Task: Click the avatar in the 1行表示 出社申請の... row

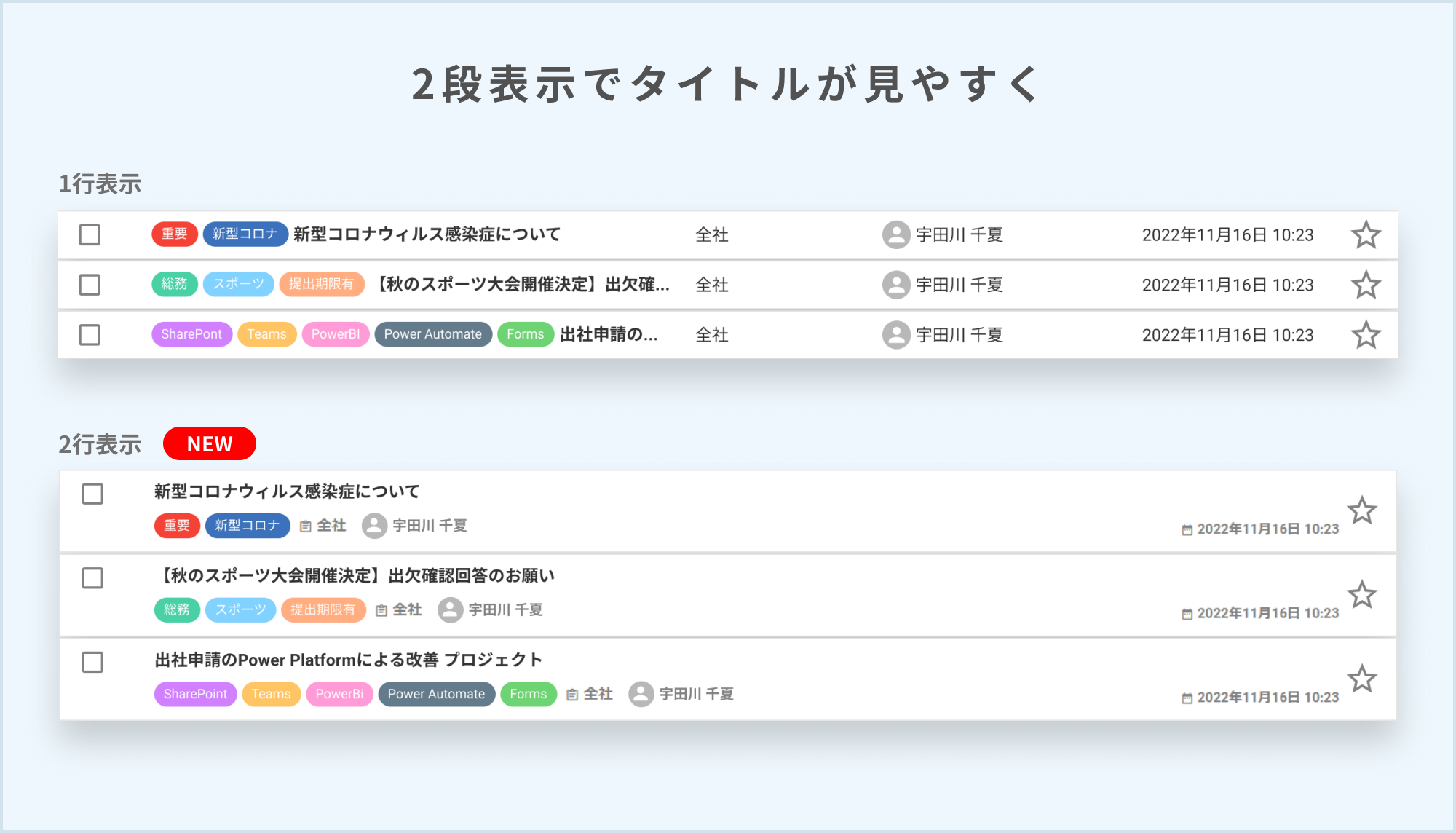Action: coord(896,335)
